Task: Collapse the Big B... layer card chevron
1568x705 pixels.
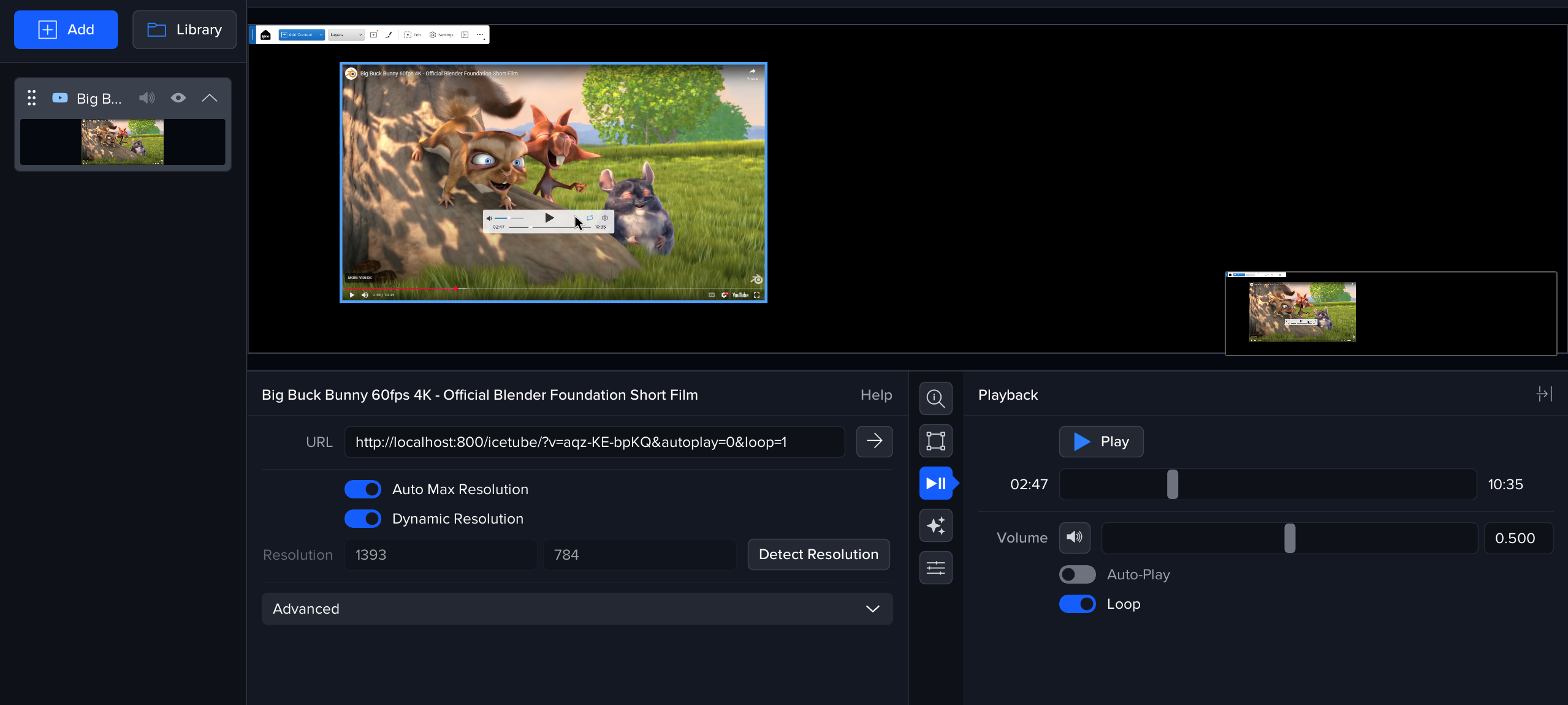Action: pyautogui.click(x=210, y=98)
